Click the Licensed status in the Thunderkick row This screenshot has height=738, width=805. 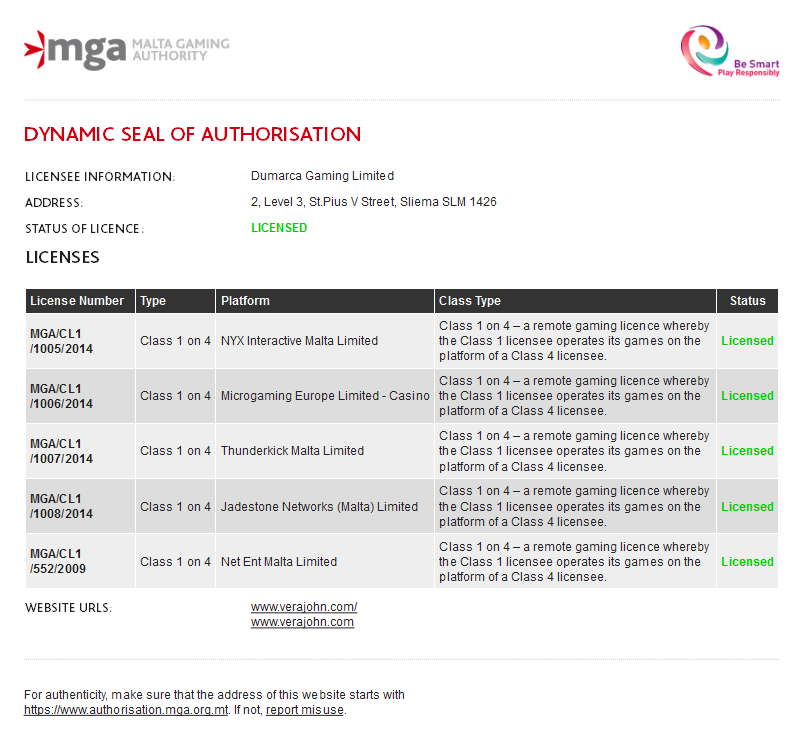point(747,450)
